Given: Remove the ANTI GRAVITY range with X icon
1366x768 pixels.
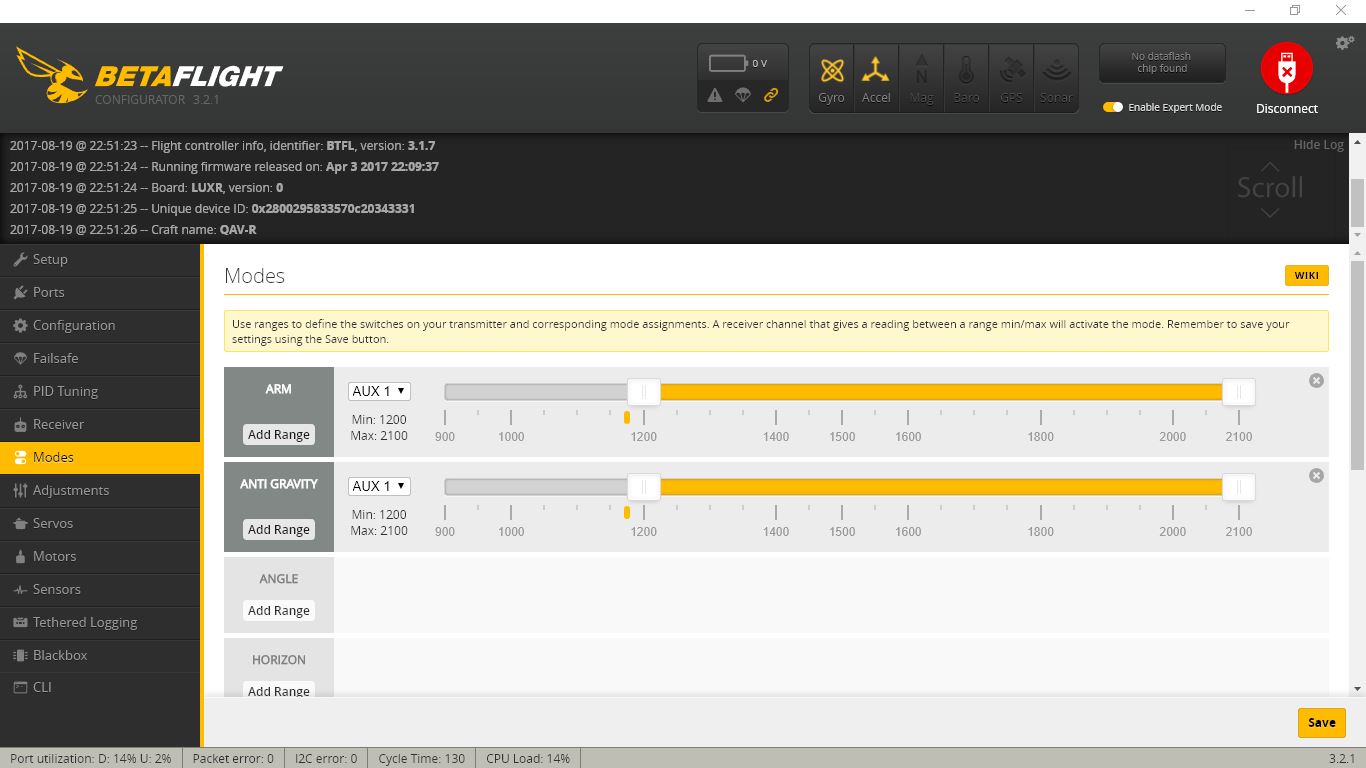Looking at the screenshot, I should pos(1316,475).
